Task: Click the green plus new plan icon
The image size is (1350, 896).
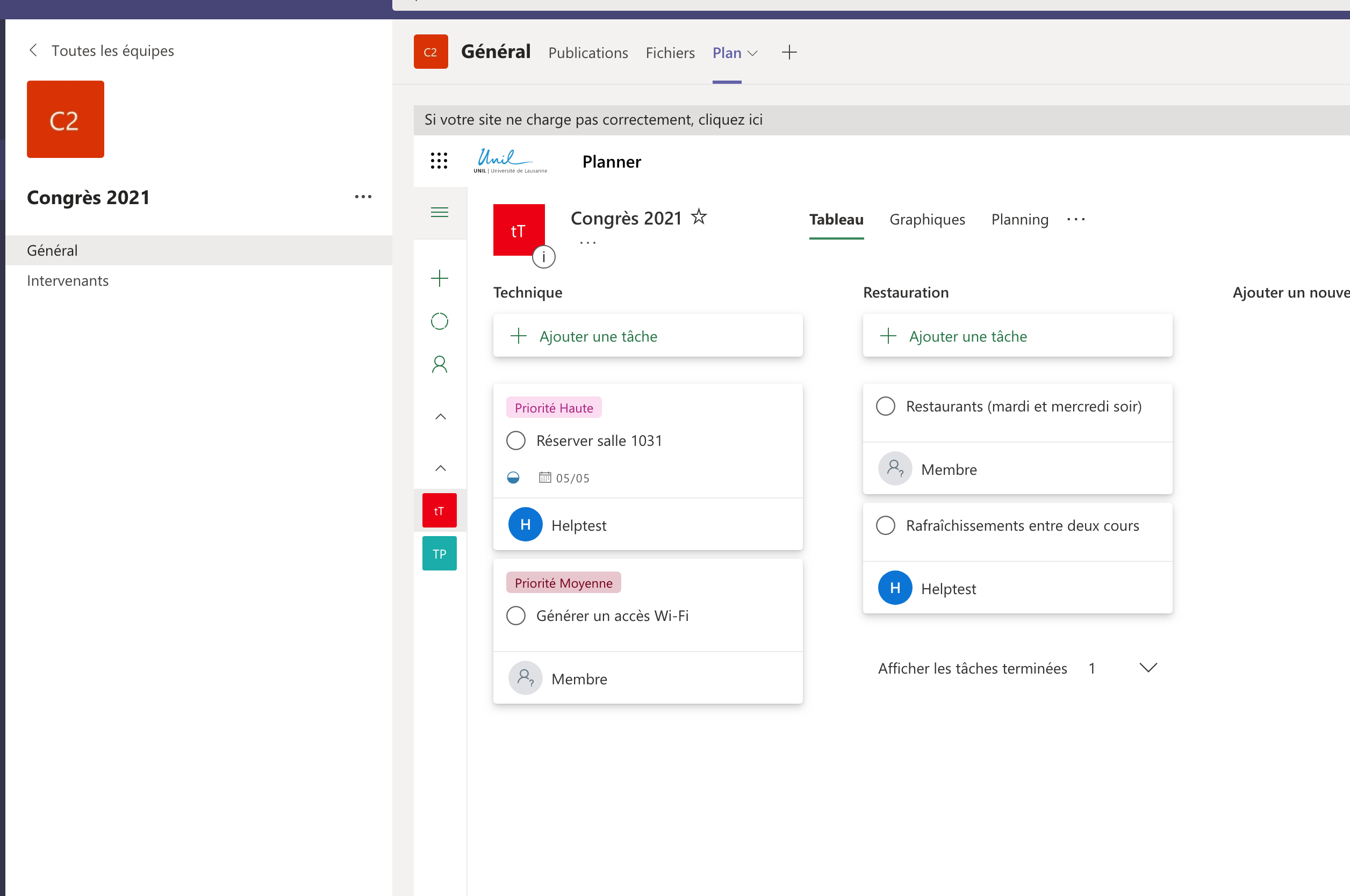Action: [439, 278]
